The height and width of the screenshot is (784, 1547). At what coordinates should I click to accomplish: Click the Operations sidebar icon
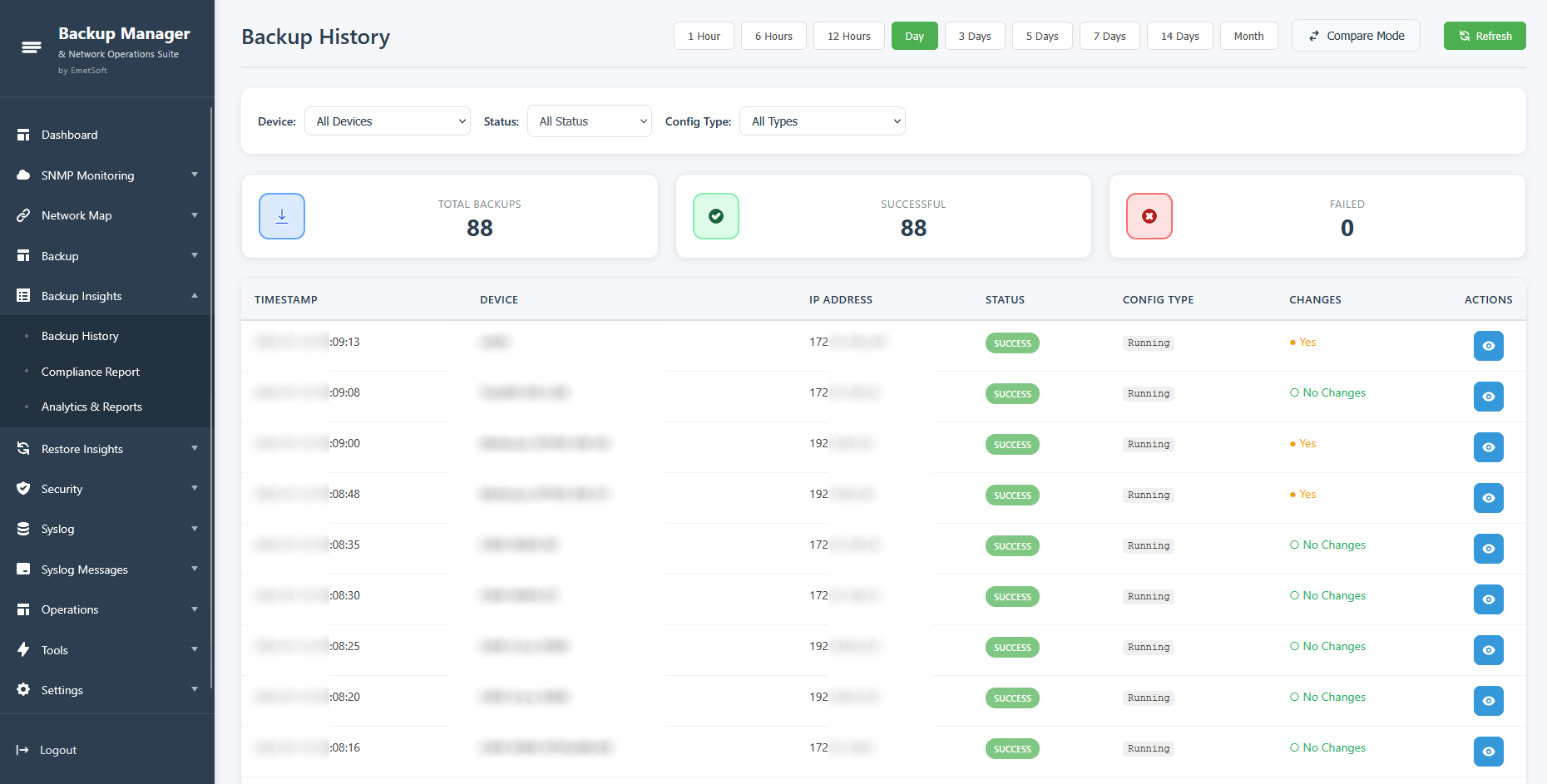pos(23,609)
